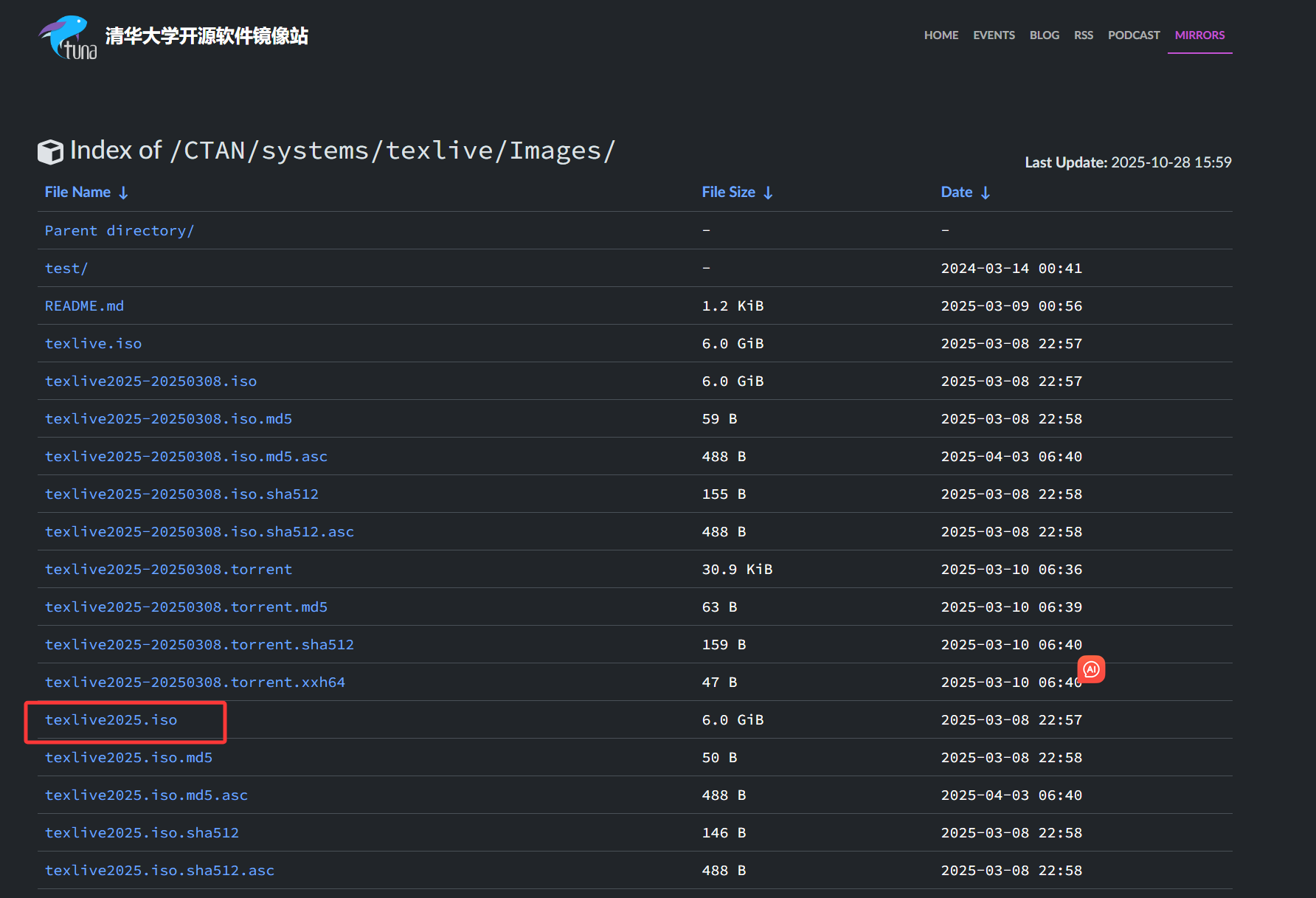
Task: Click the 63 B file size
Action: tap(719, 607)
